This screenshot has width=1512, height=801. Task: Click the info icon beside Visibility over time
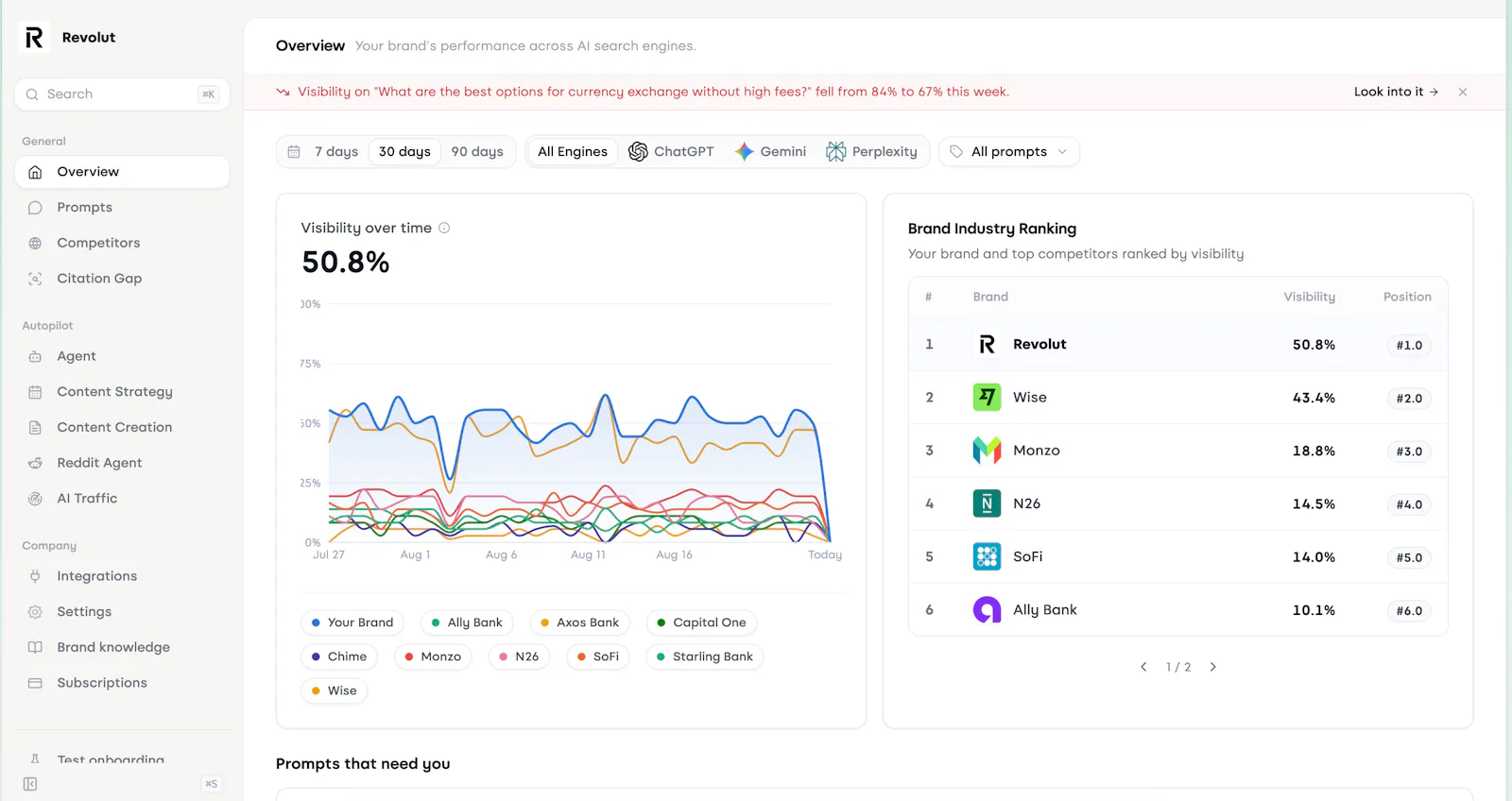point(444,228)
